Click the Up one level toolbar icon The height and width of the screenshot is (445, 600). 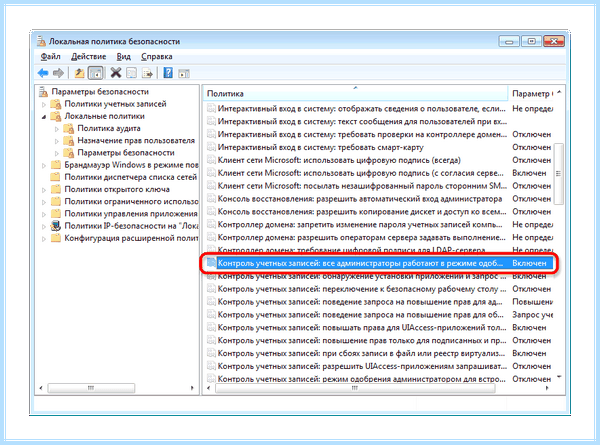[79, 72]
